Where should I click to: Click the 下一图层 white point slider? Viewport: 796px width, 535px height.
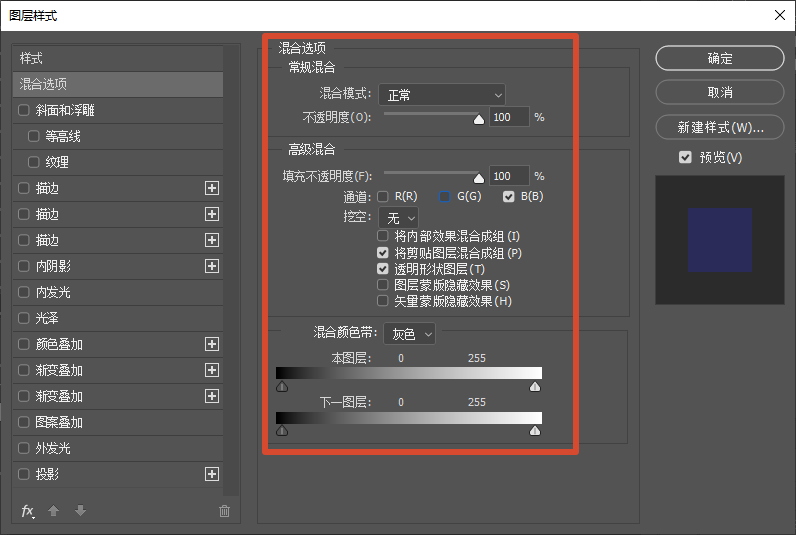point(535,431)
